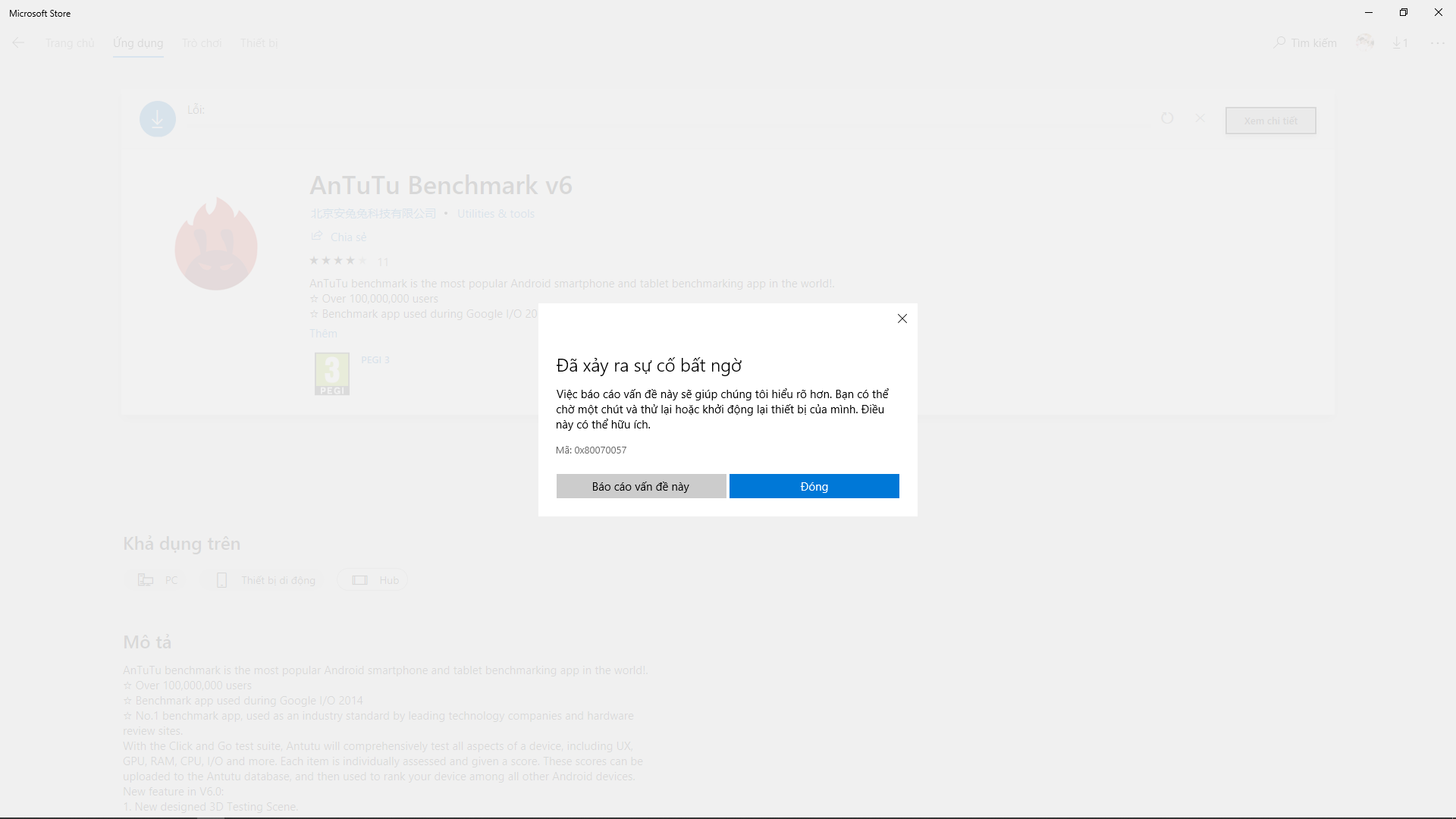
Task: Open Tìm kiếm search
Action: point(1305,43)
